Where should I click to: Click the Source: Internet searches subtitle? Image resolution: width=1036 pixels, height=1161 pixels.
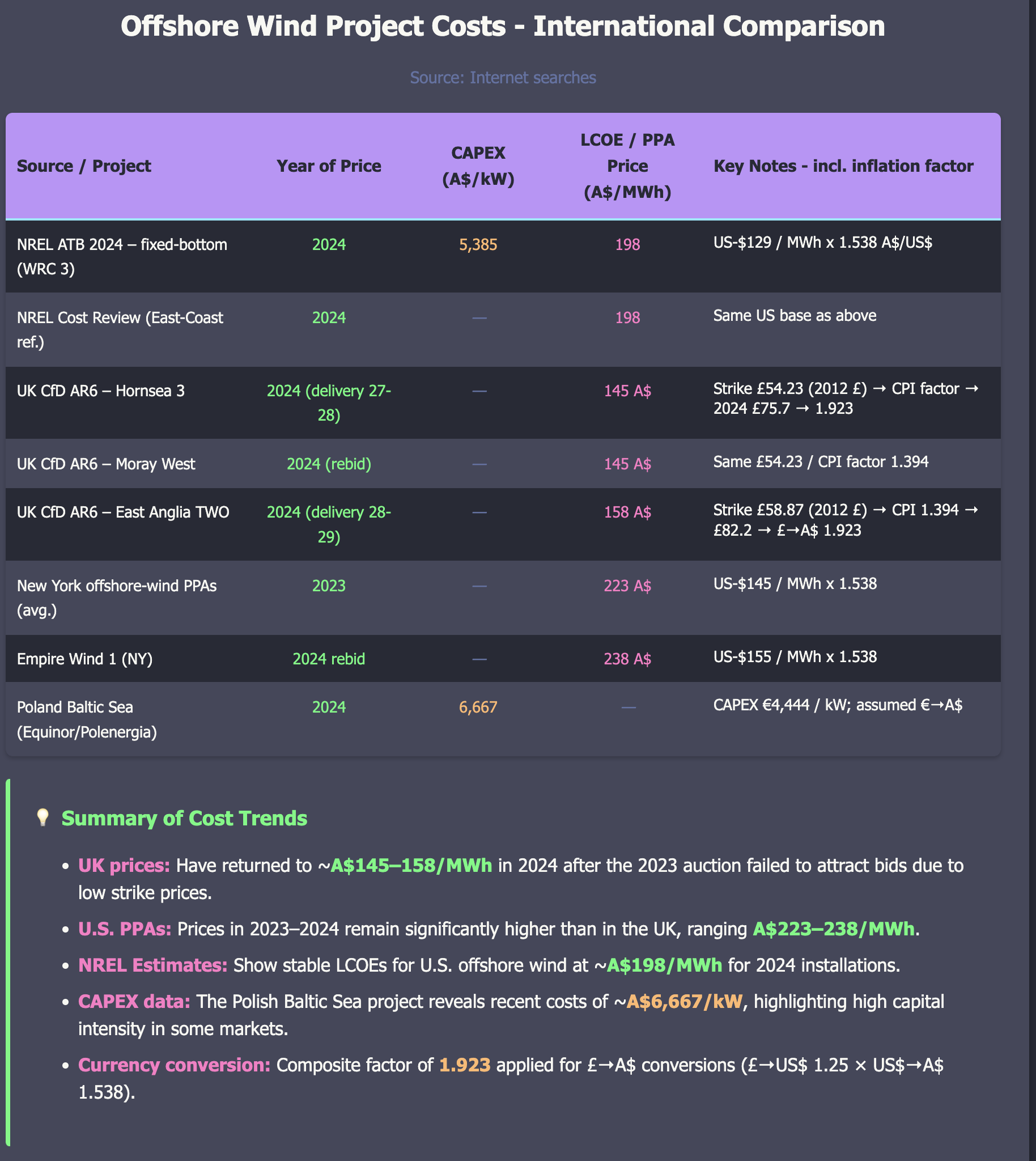coord(503,78)
